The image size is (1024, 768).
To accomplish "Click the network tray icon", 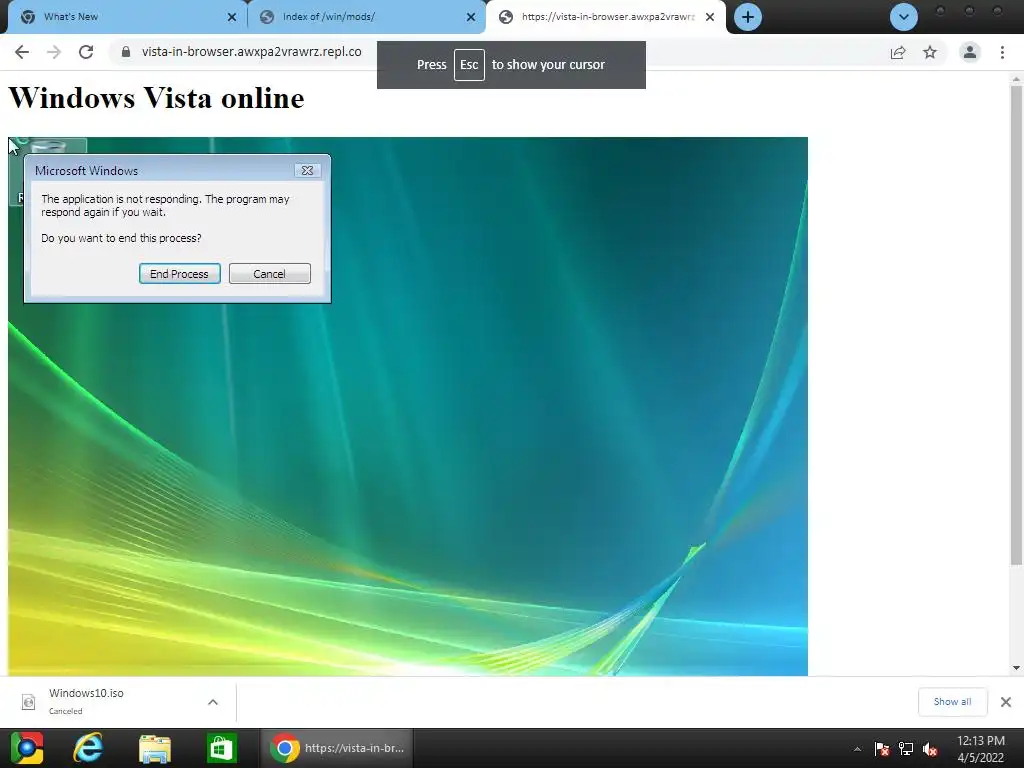I will pyautogui.click(x=906, y=749).
